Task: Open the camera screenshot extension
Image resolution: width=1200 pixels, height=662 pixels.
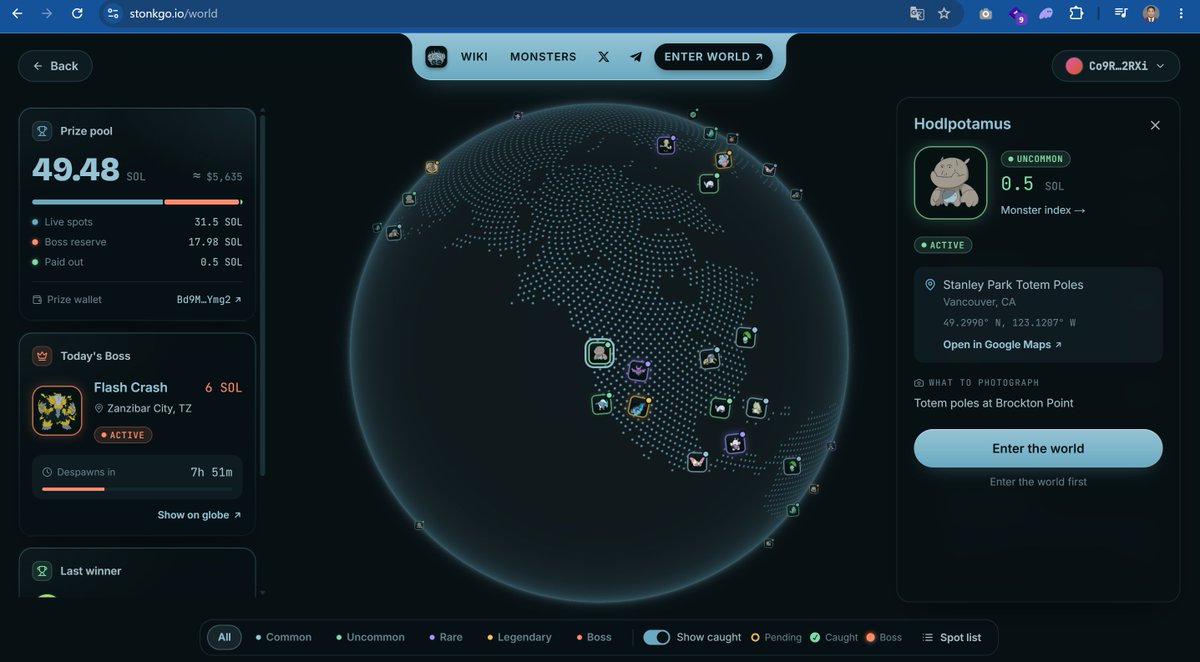Action: [985, 14]
